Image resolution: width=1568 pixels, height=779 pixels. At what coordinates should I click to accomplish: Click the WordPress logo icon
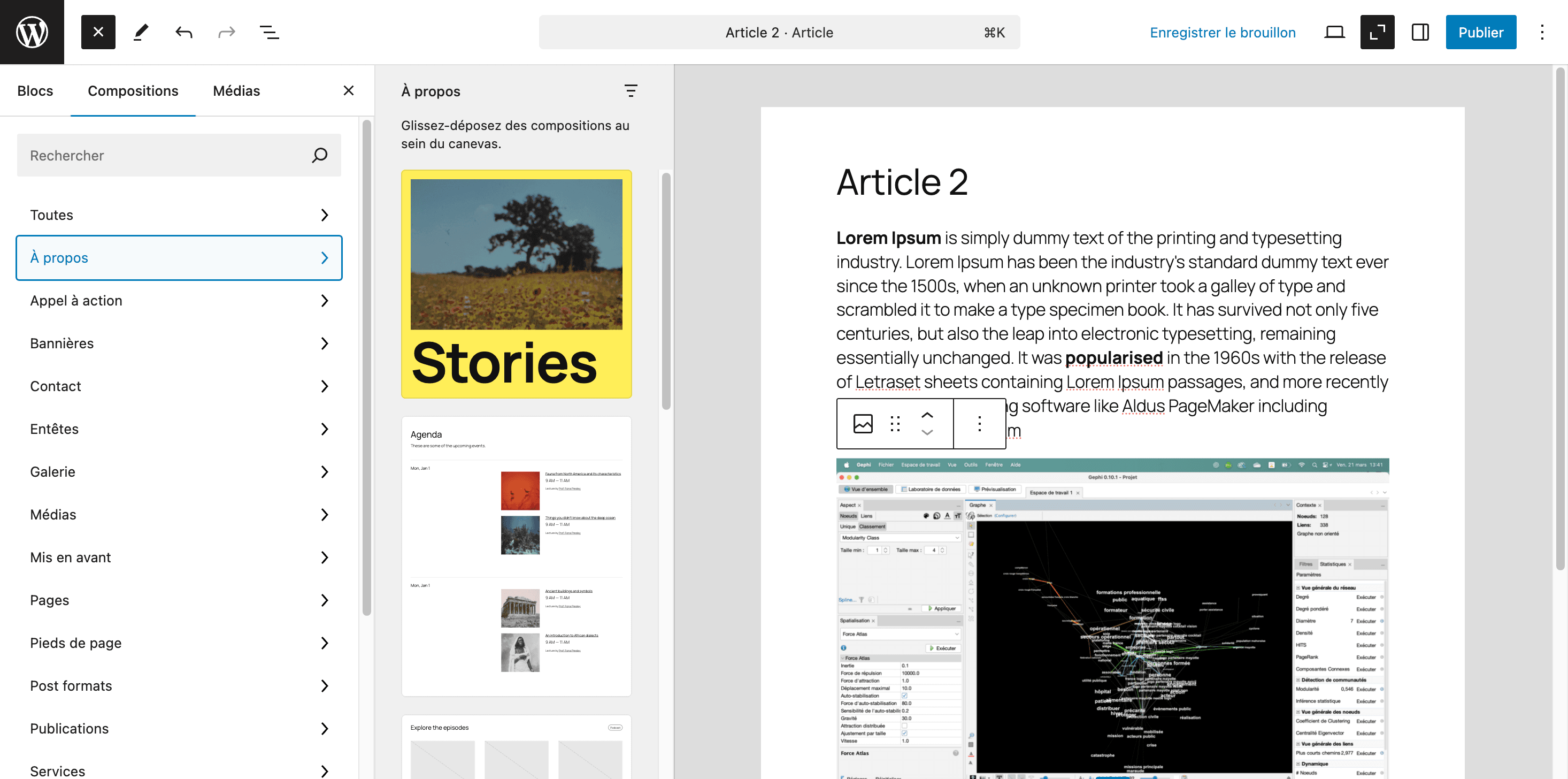point(32,32)
